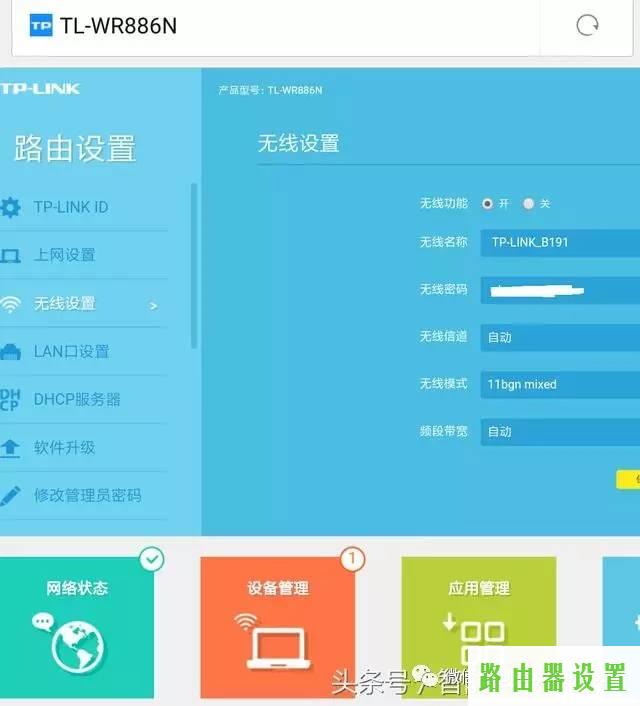
Task: Reload the page with the refresh icon
Action: pyautogui.click(x=587, y=25)
